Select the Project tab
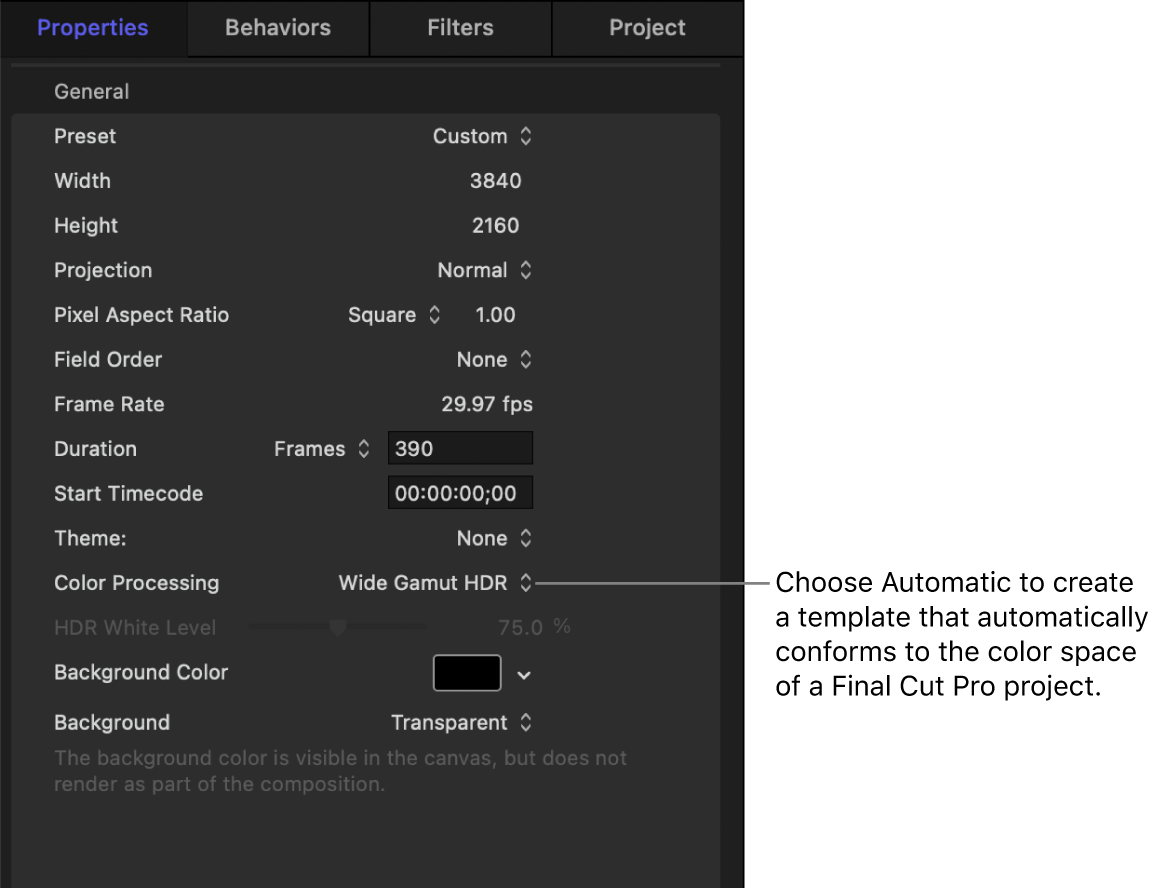The width and height of the screenshot is (1170, 888). tap(647, 28)
